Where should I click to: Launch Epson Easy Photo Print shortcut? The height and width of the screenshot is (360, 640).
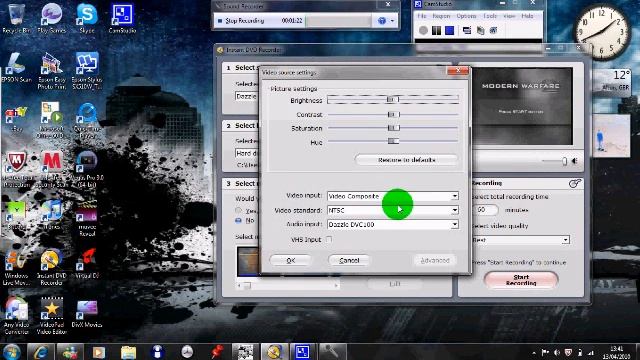51,71
